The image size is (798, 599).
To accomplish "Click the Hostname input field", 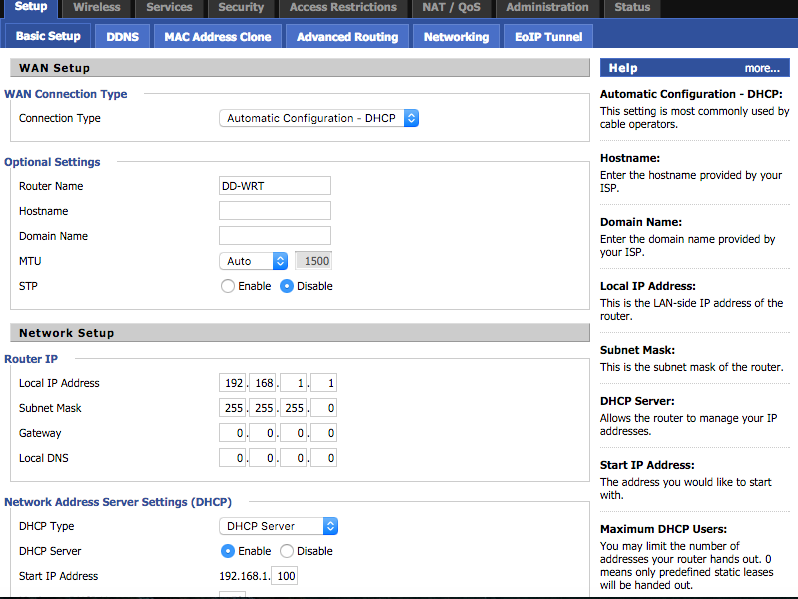I will pos(275,211).
